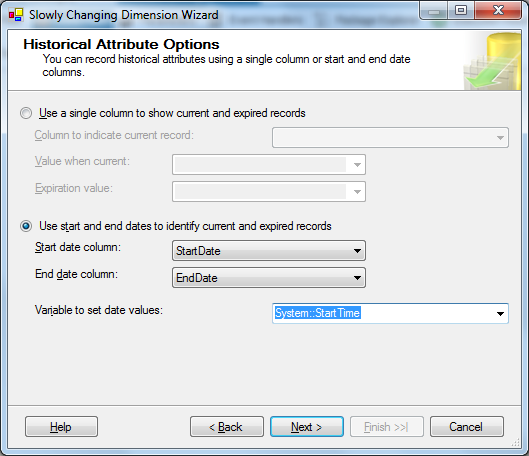529x456 pixels.
Task: Select start and end dates radio option
Action: [26, 226]
